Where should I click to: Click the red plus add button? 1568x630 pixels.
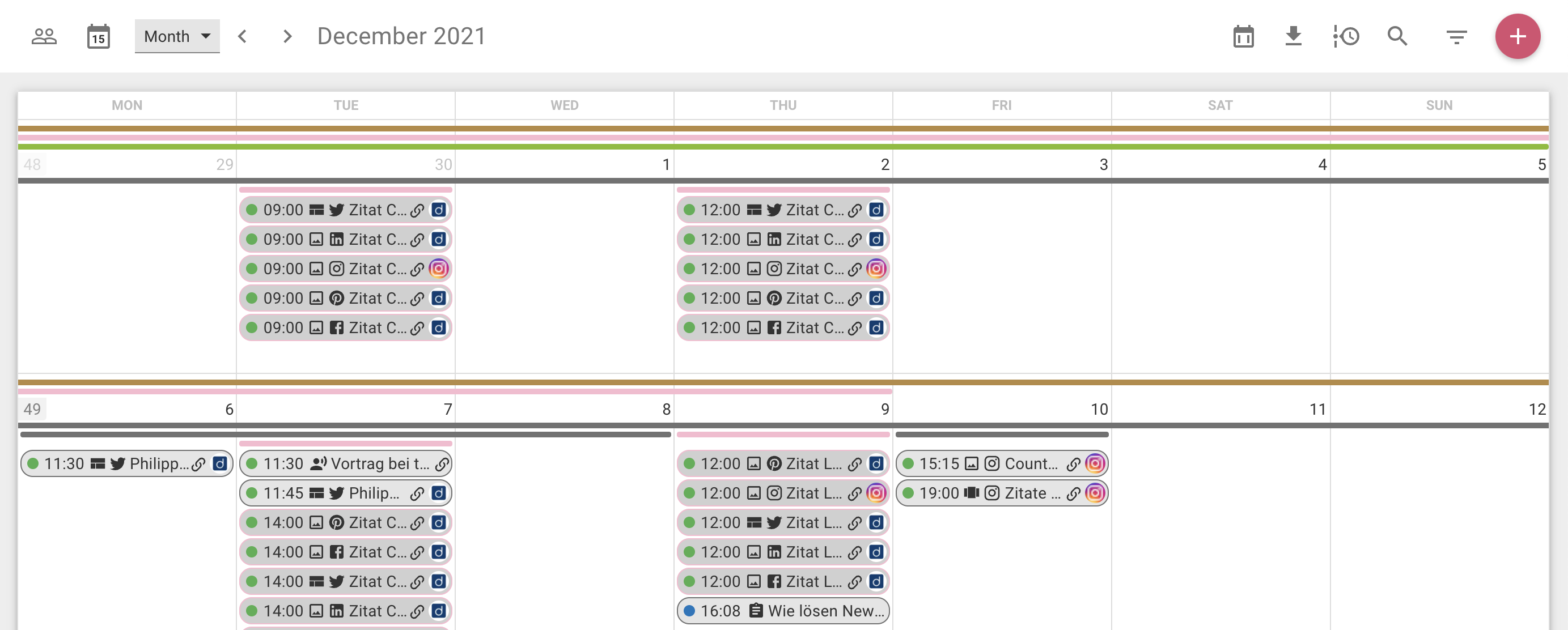[x=1517, y=36]
